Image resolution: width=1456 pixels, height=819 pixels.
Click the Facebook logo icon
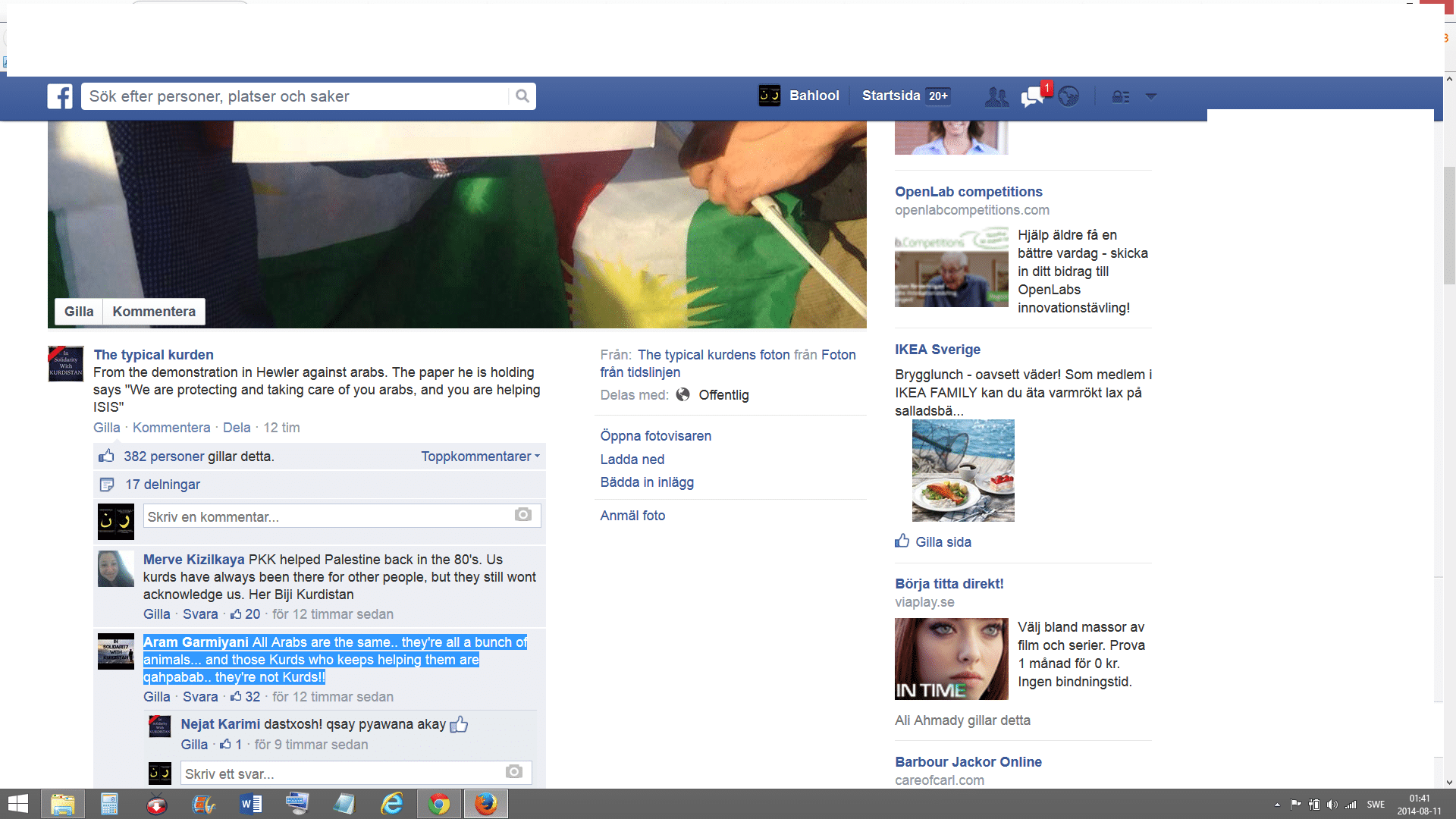click(x=60, y=96)
